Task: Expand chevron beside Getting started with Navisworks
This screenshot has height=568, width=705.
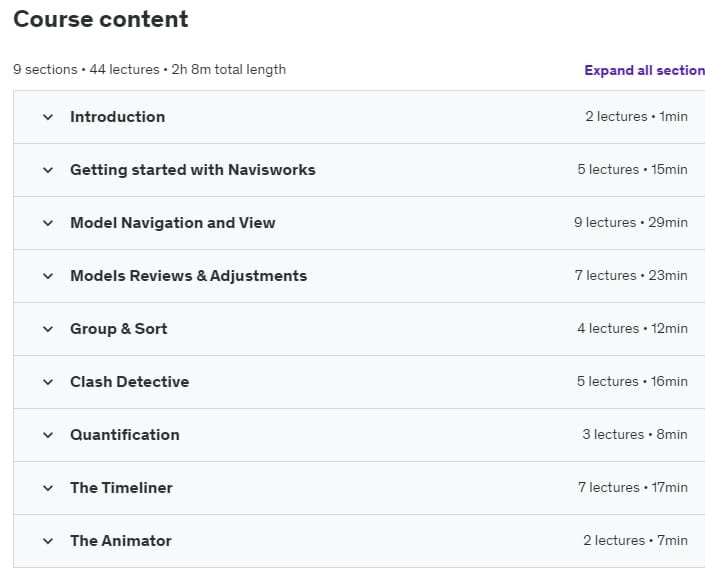Action: pos(48,170)
